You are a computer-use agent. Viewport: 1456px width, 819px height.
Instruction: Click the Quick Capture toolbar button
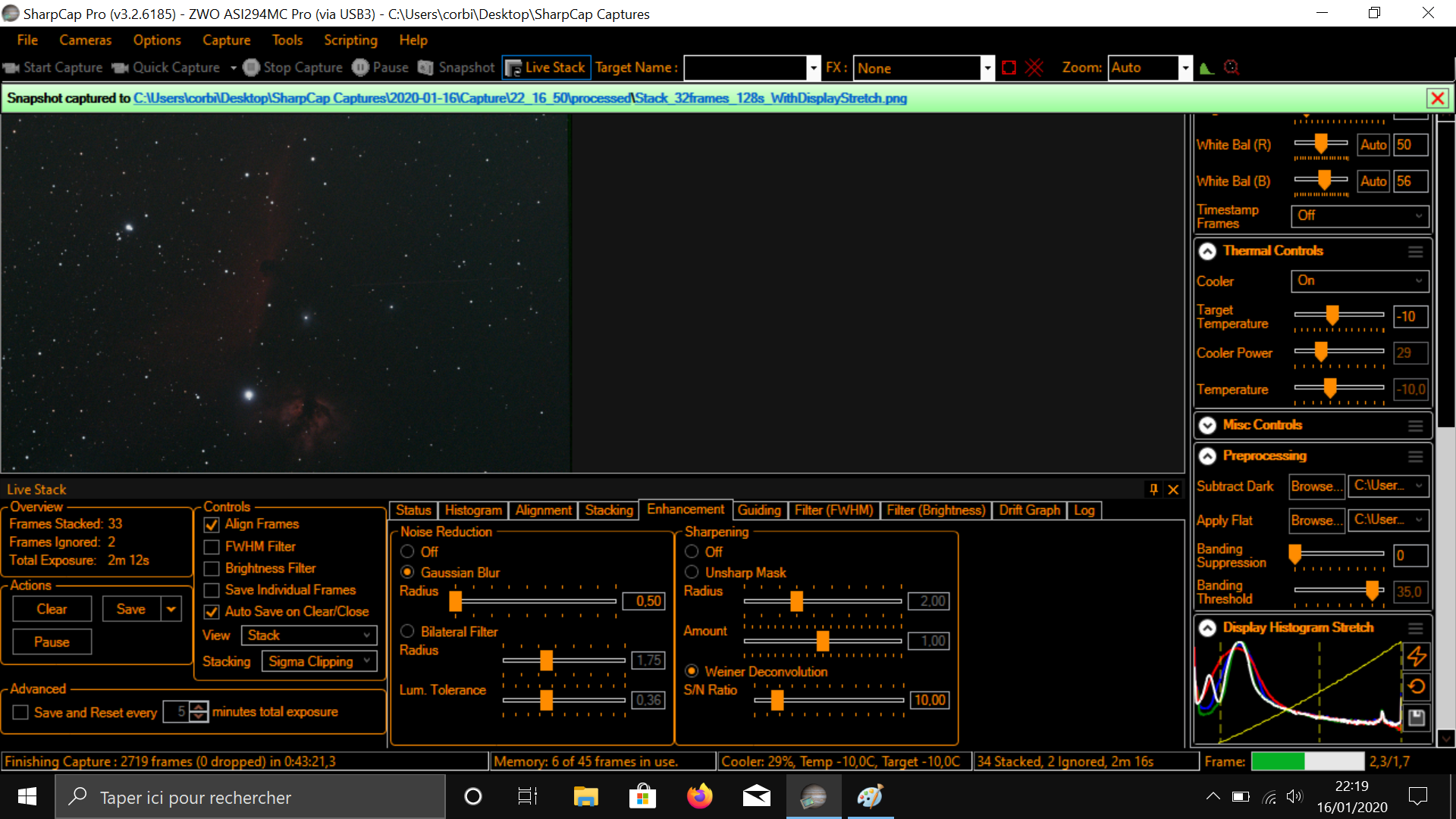tap(166, 67)
